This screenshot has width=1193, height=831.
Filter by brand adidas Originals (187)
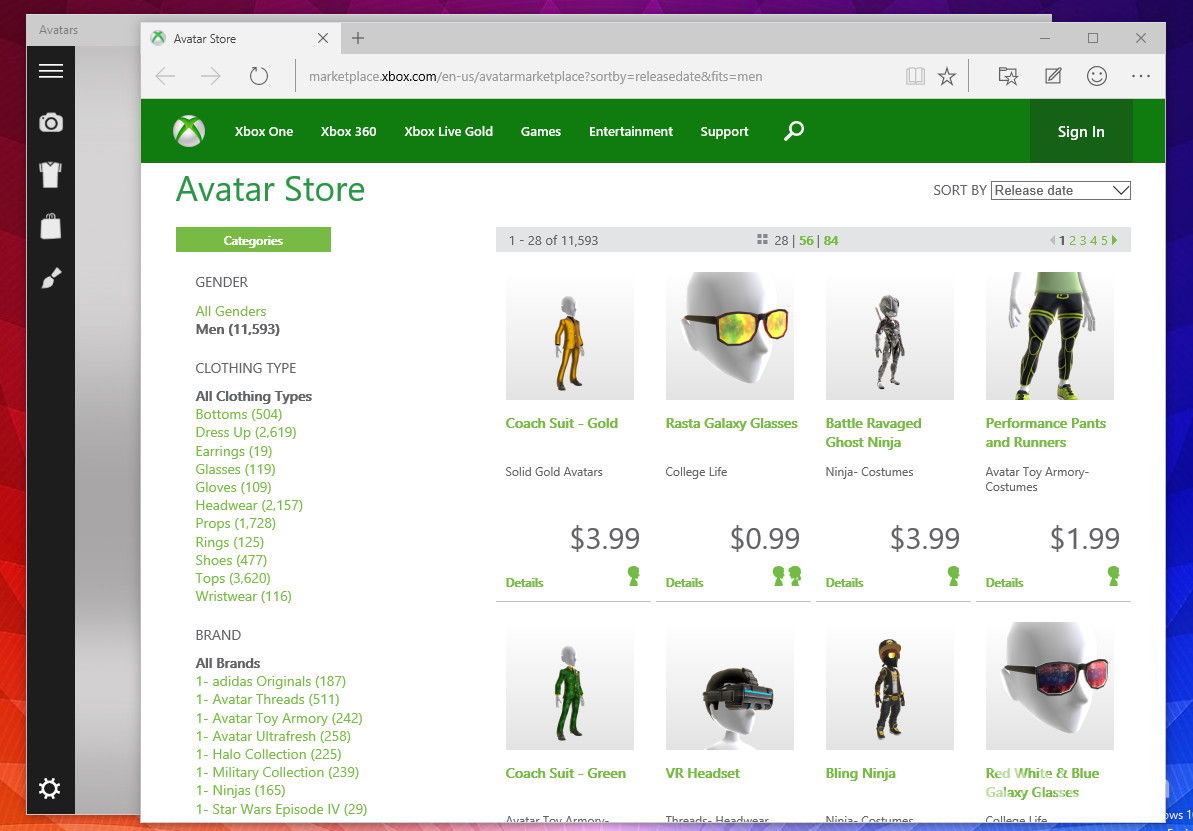(x=271, y=681)
